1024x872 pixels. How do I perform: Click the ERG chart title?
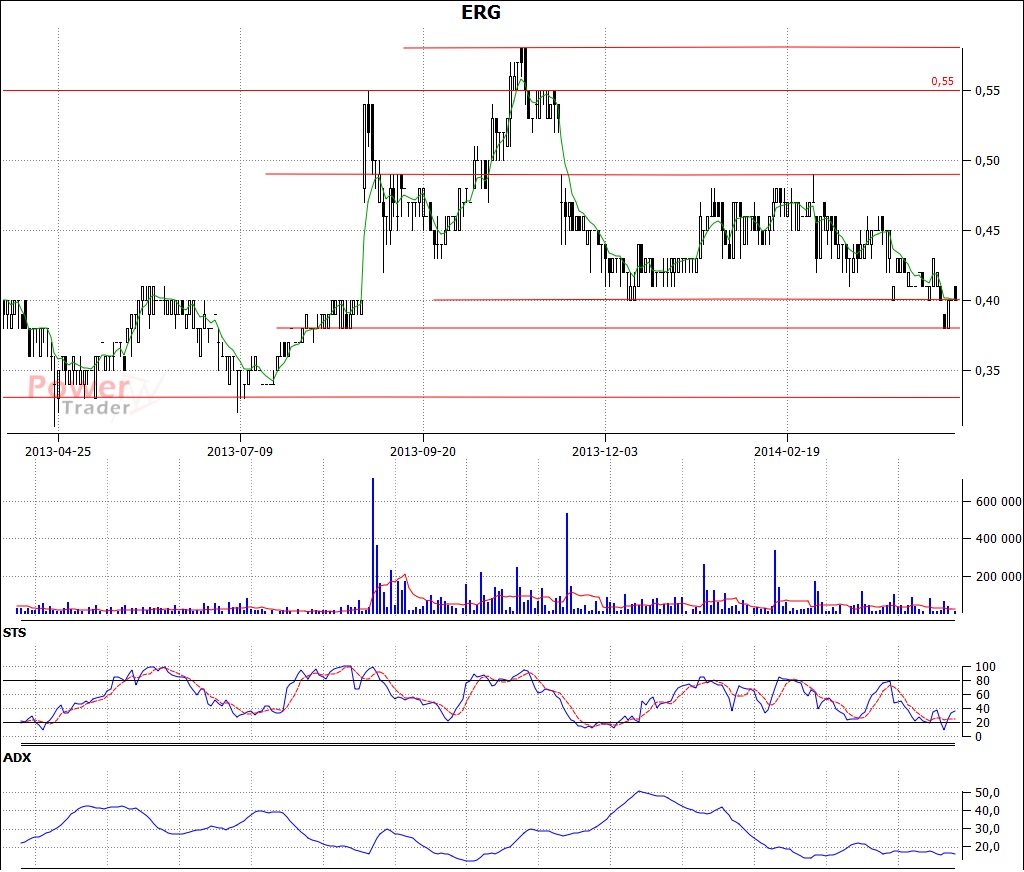click(481, 12)
